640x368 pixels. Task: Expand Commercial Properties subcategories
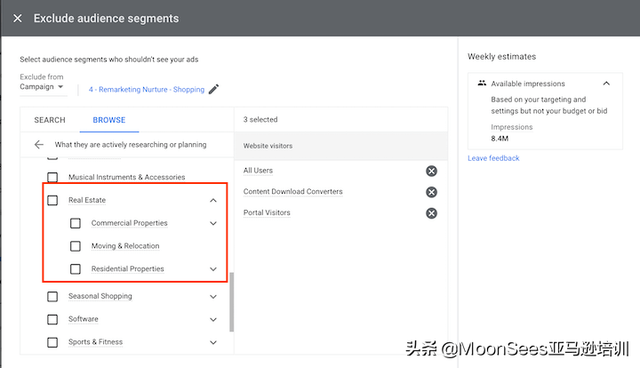213,223
